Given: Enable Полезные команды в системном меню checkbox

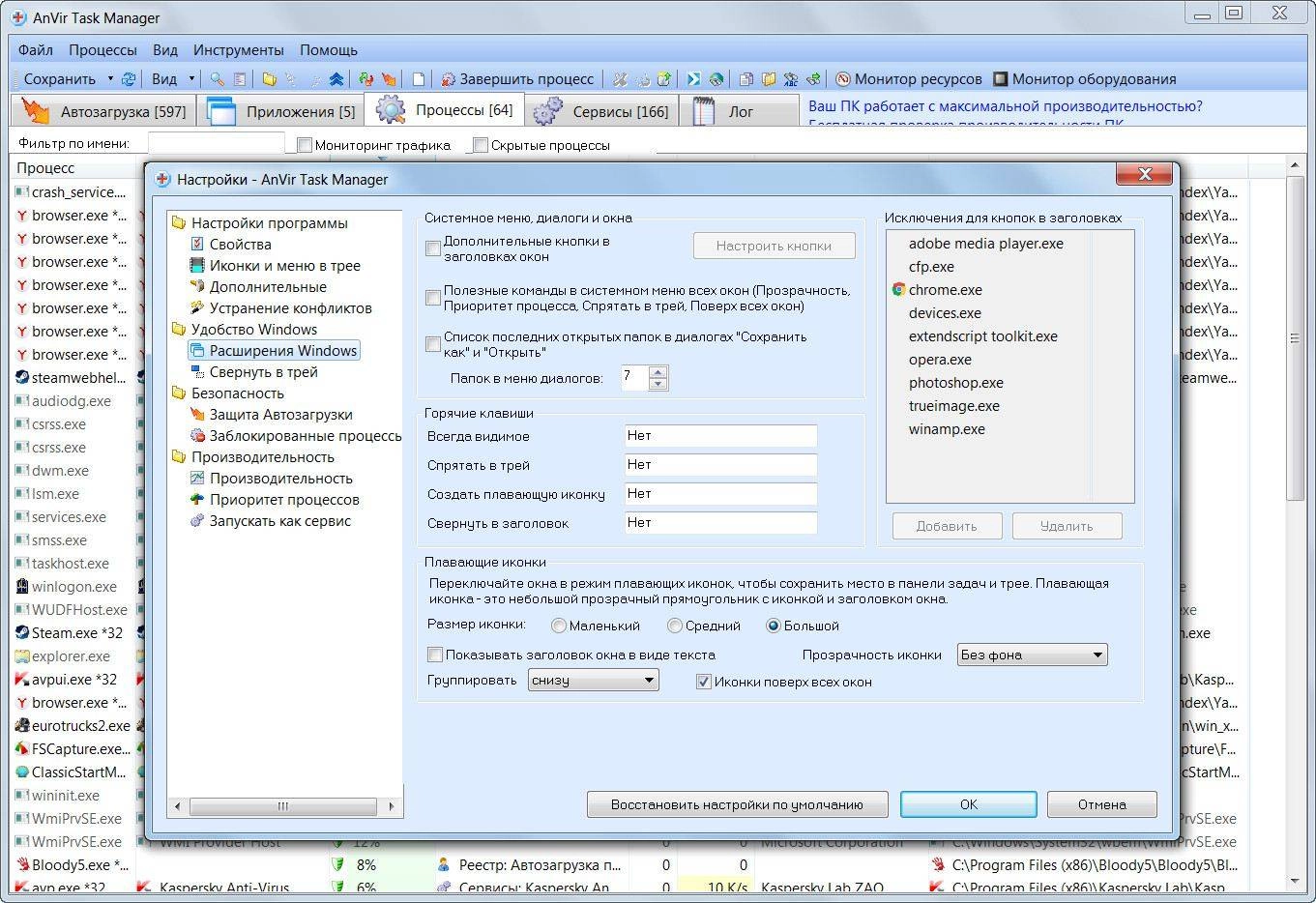Looking at the screenshot, I should (433, 298).
